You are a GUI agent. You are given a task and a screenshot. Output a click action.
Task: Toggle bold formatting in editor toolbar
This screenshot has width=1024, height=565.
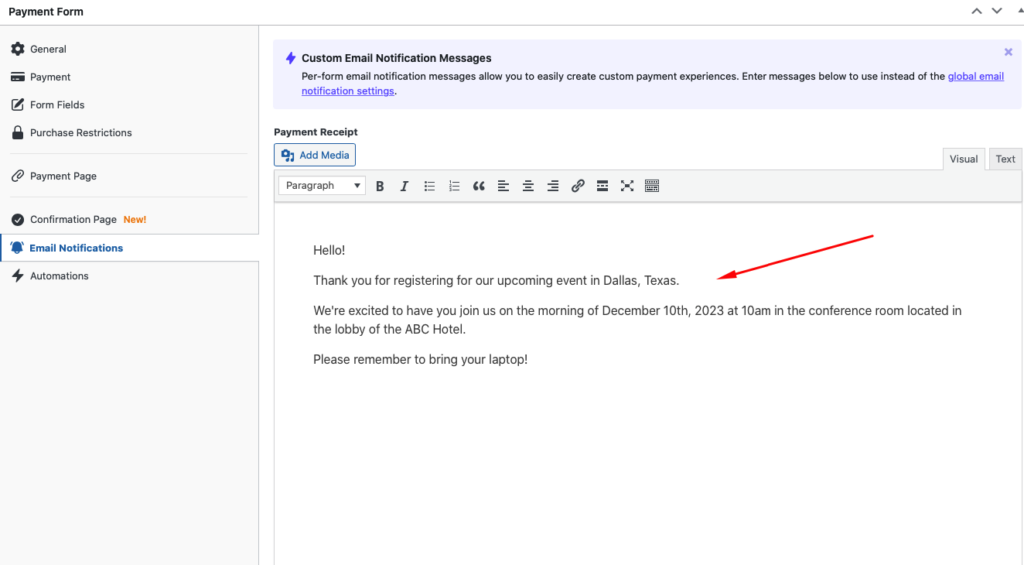click(x=380, y=186)
